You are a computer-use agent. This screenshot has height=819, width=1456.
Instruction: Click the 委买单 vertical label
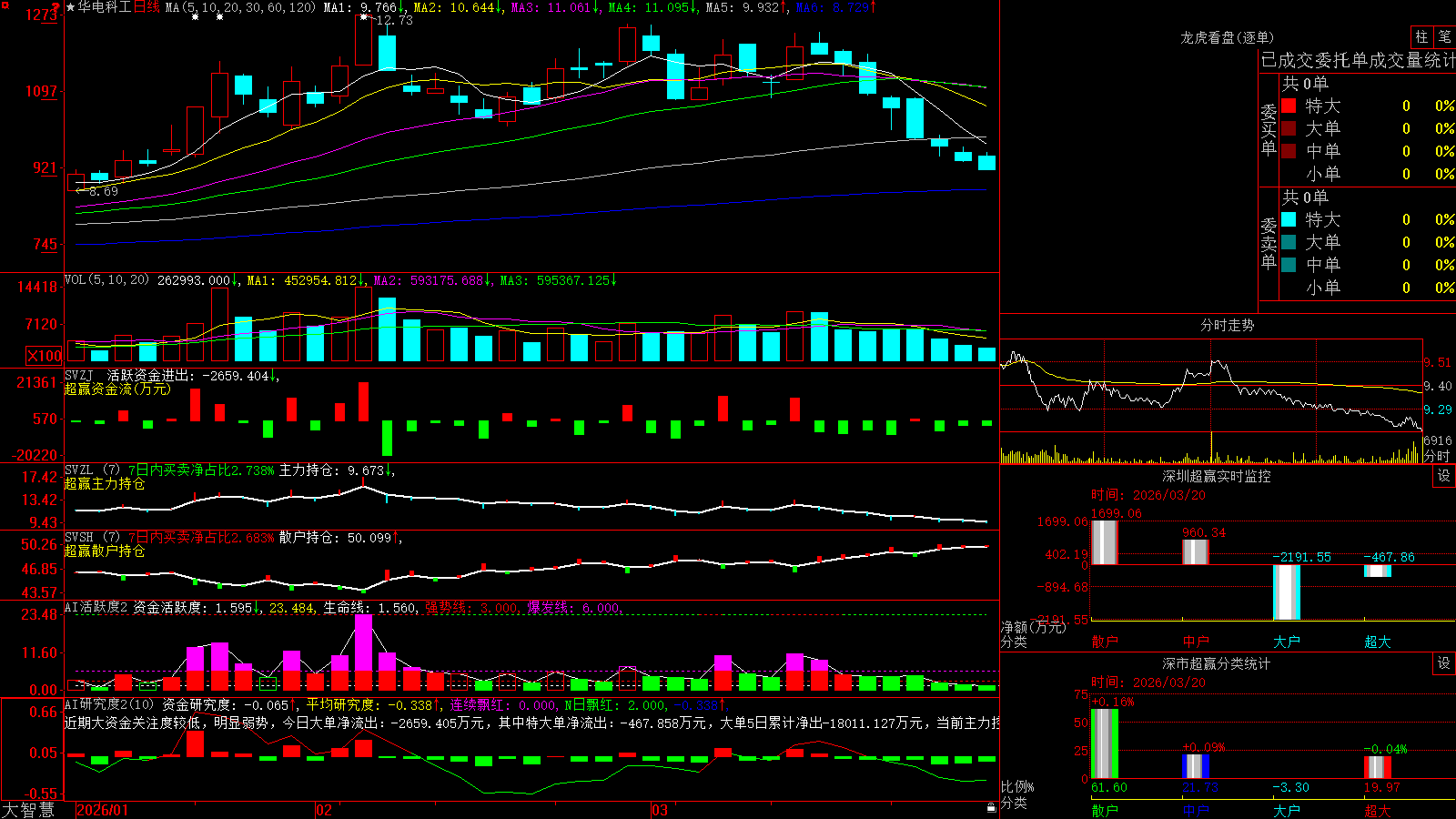[x=1269, y=129]
